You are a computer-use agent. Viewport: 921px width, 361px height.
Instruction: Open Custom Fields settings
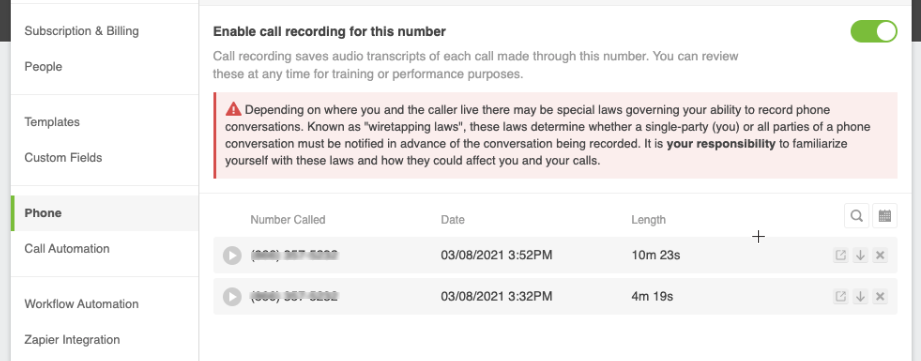pos(63,158)
